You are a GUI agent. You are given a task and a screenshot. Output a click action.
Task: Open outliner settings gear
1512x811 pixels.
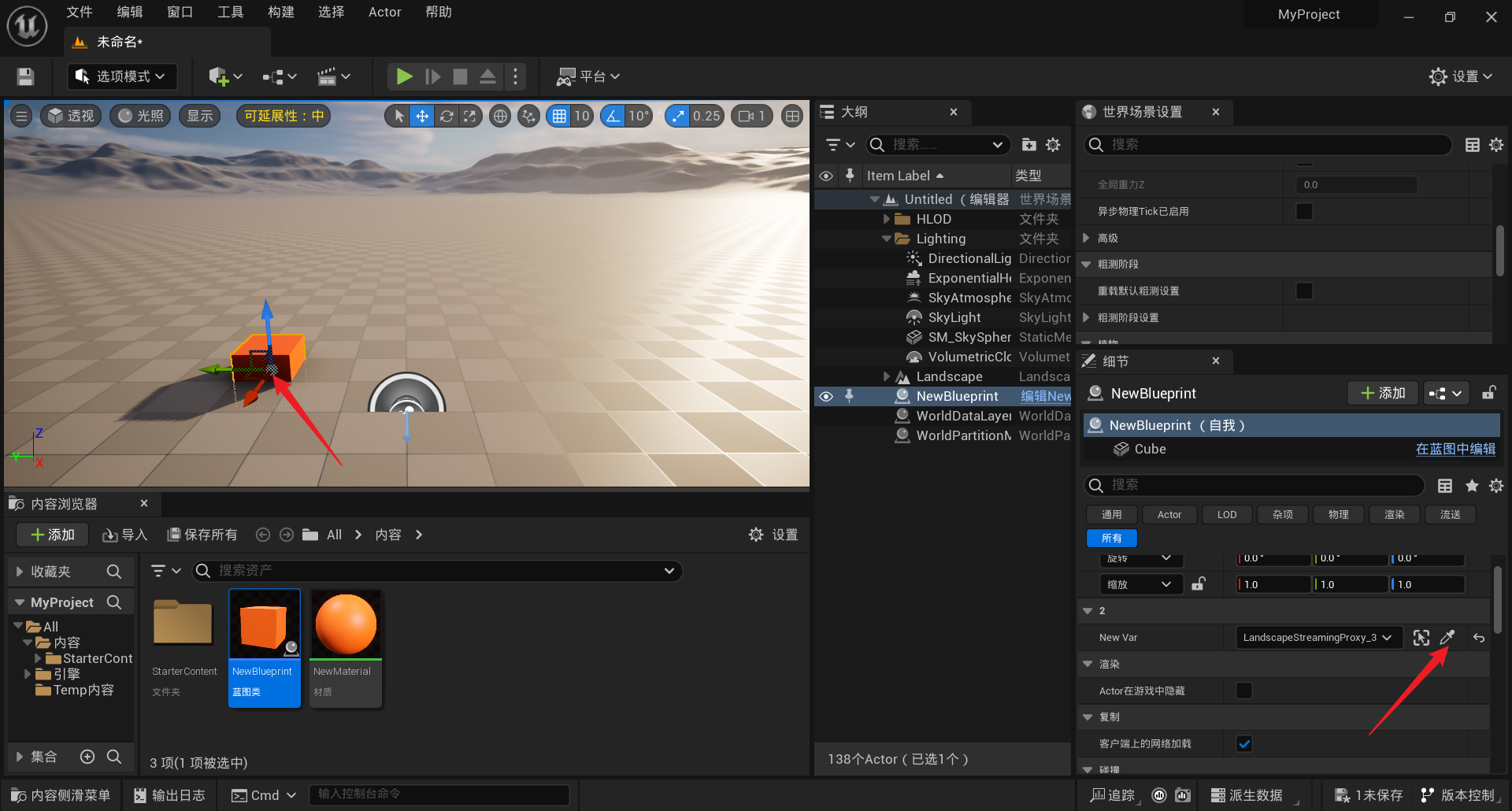1053,145
